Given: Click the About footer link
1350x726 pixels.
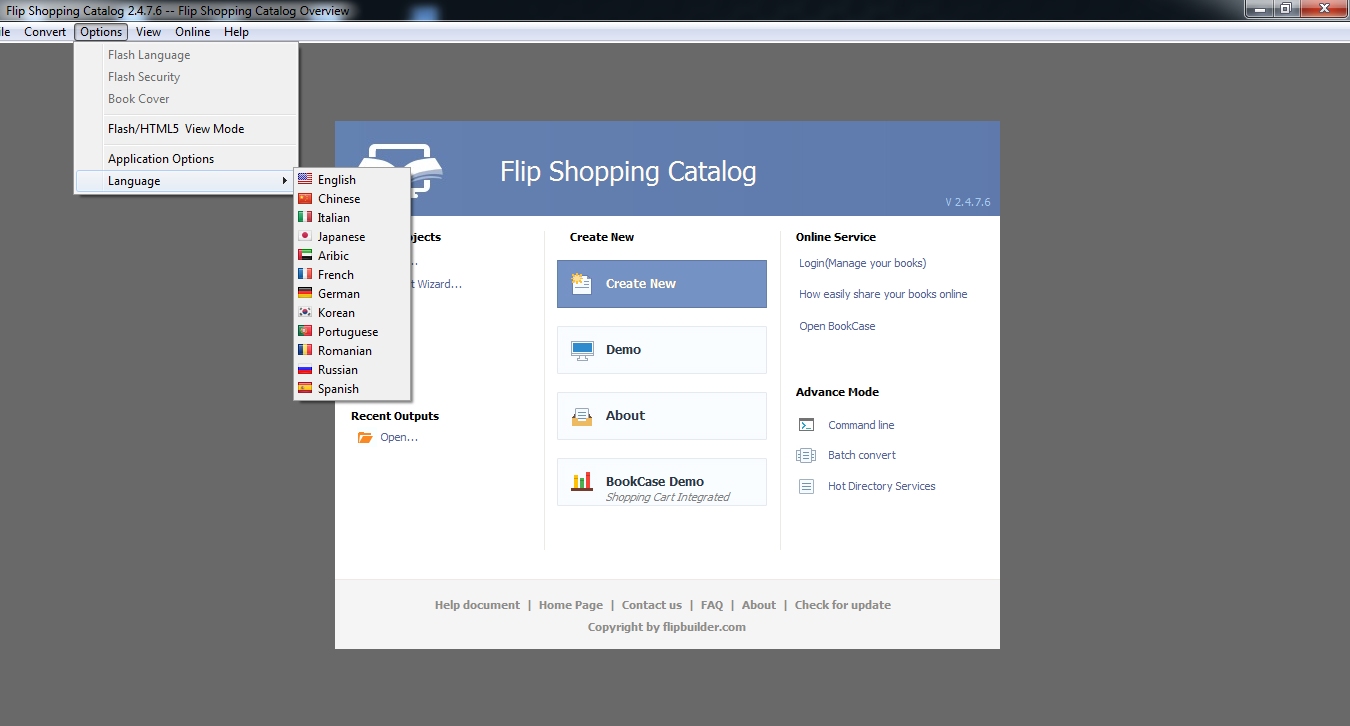Looking at the screenshot, I should [759, 605].
